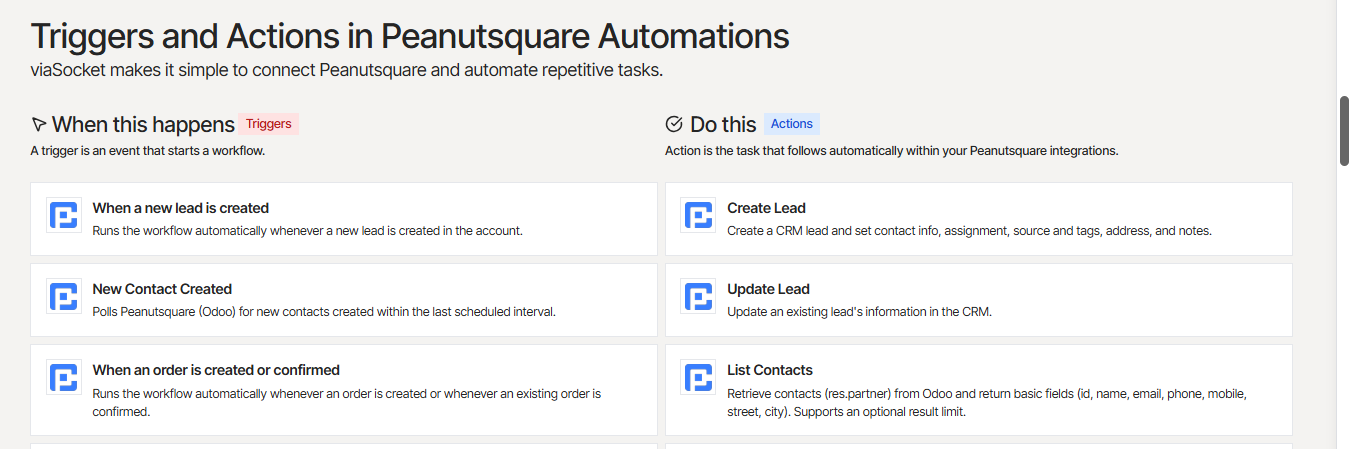Click Peanutsquare icon beside 'List Contacts'
1351x449 pixels.
(698, 378)
